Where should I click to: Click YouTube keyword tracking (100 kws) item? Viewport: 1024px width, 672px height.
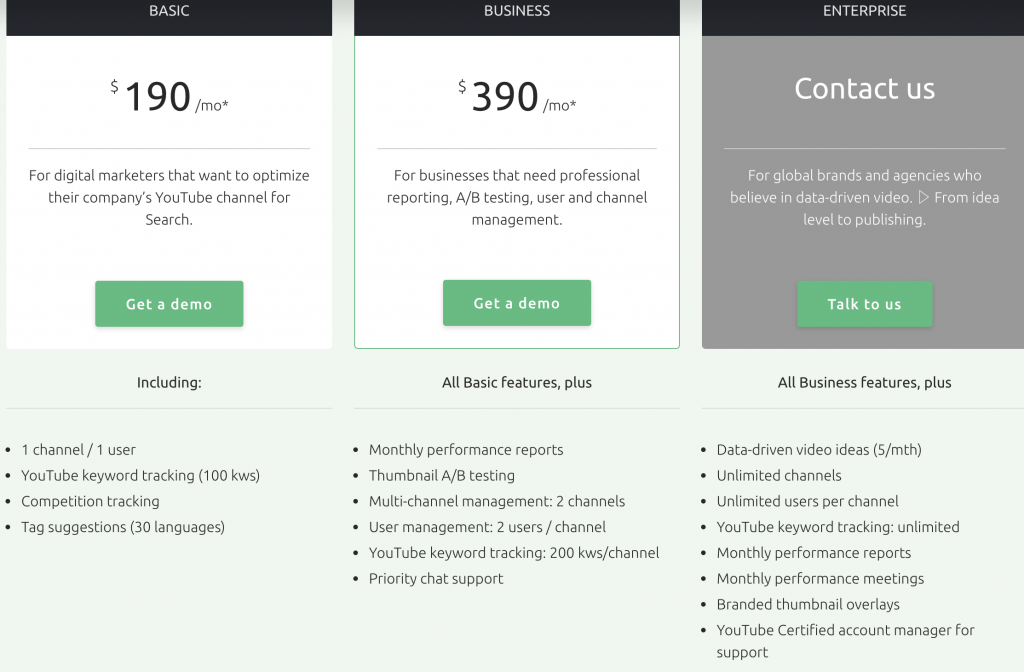click(140, 475)
